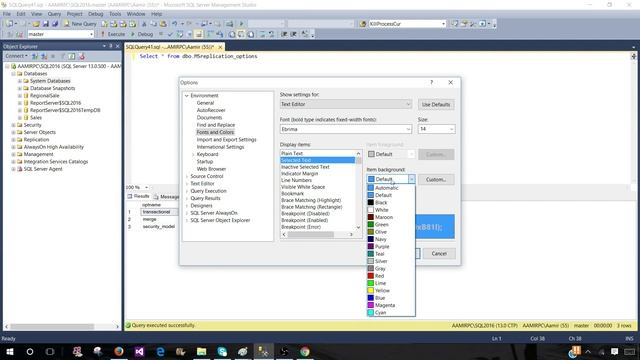Click the close X on SQLQuery41.sql tab
The height and width of the screenshot is (360, 640).
pos(220,47)
